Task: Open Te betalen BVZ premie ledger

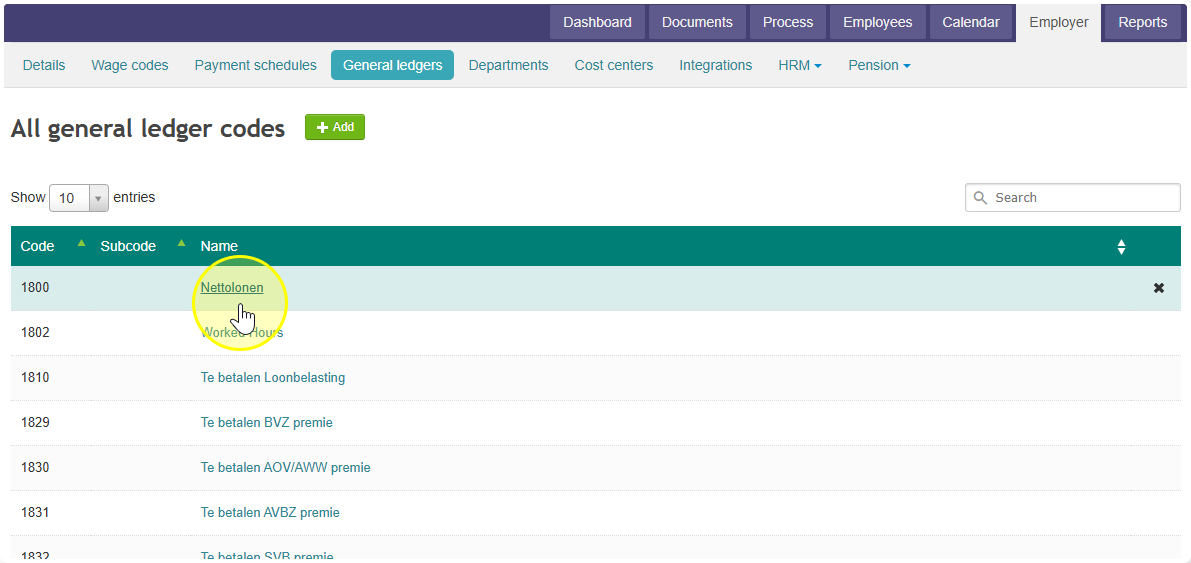Action: point(267,422)
